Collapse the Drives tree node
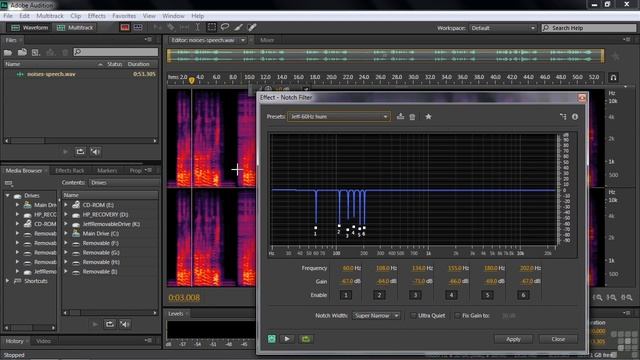The width and height of the screenshot is (640, 360). pyautogui.click(x=7, y=196)
